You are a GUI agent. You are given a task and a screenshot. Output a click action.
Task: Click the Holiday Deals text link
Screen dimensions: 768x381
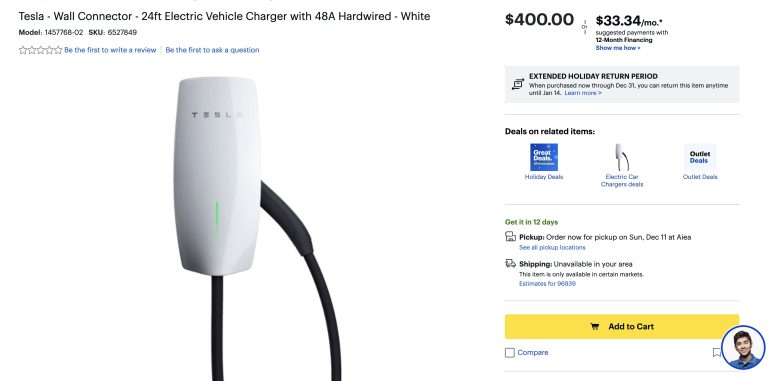pos(544,177)
